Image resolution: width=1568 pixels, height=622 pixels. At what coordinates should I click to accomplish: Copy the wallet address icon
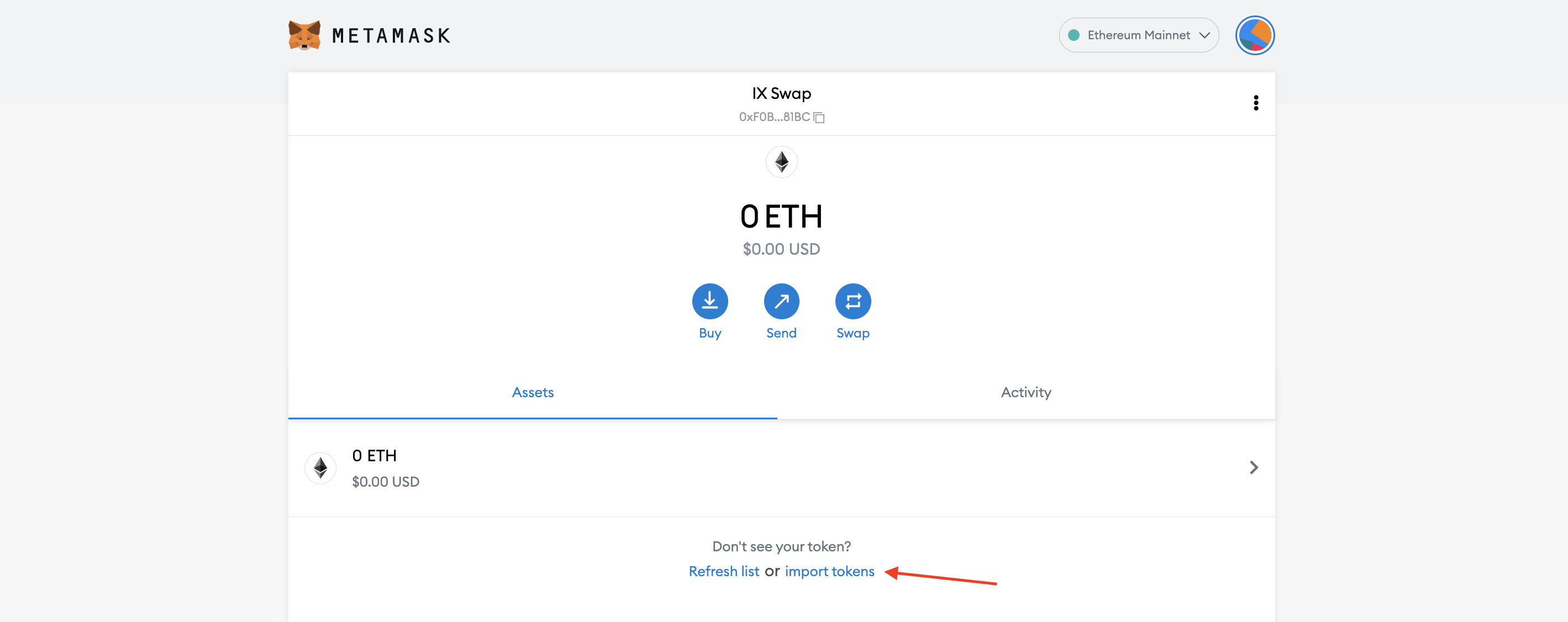click(819, 118)
